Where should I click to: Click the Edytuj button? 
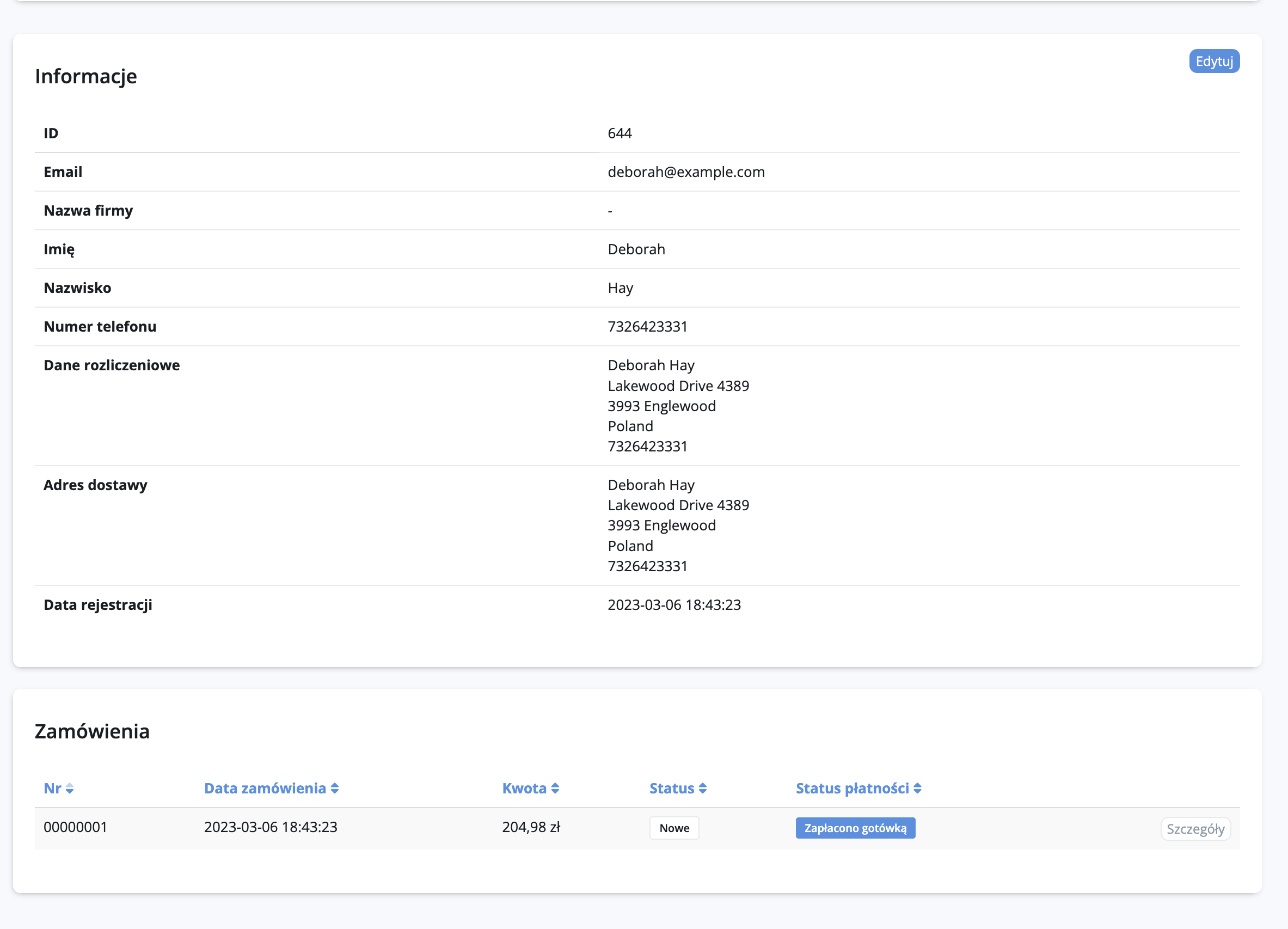coord(1213,62)
